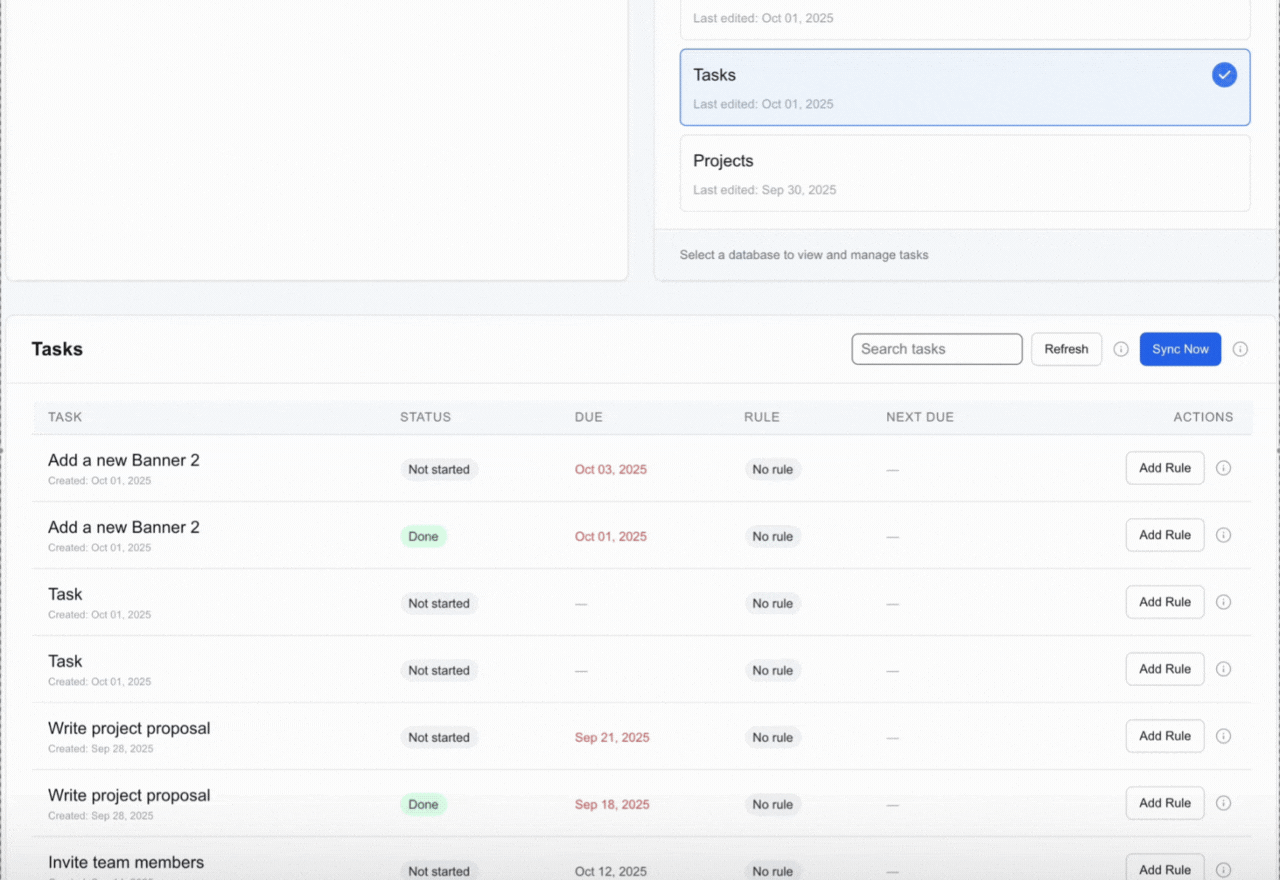
Task: Add a rule to Write project proposal
Action: [1164, 736]
